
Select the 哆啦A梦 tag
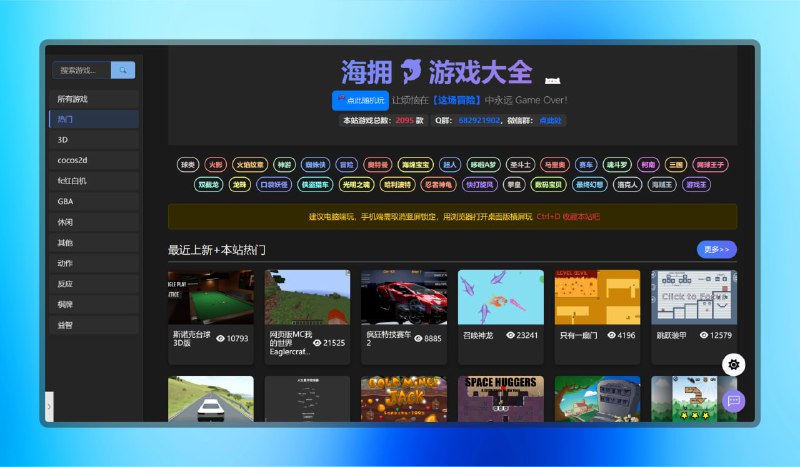(x=483, y=165)
